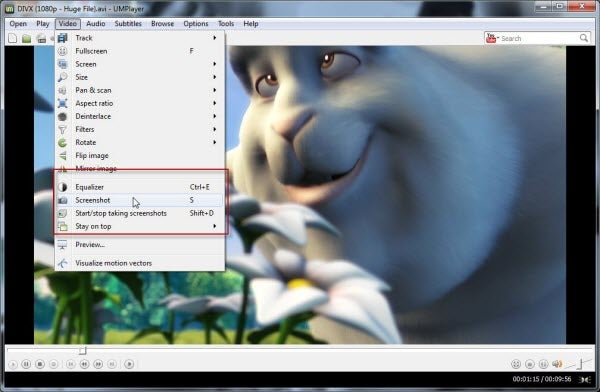Click the open folder toolbar icon
This screenshot has width=600, height=392.
26,39
